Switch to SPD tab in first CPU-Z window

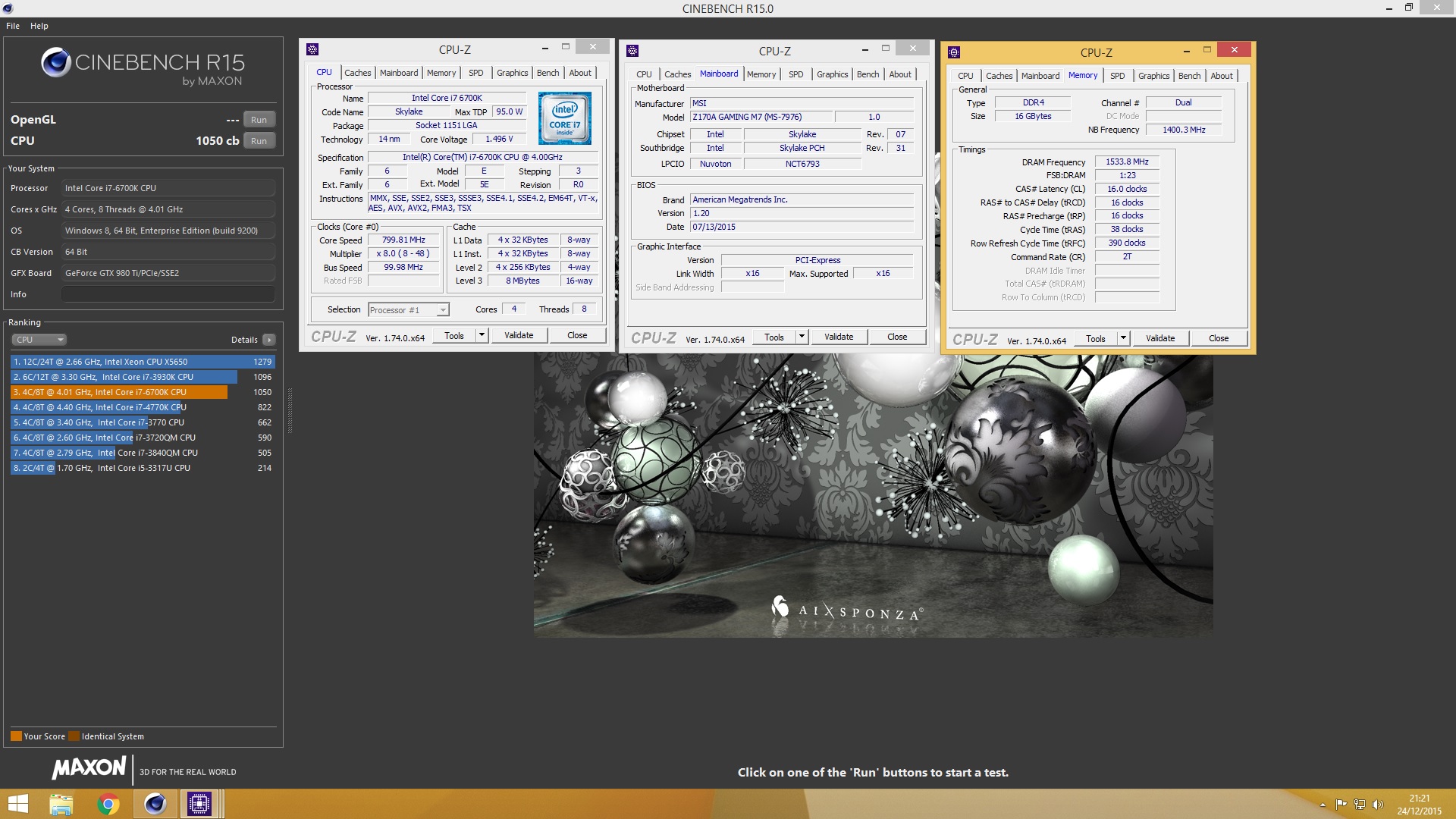pos(475,73)
